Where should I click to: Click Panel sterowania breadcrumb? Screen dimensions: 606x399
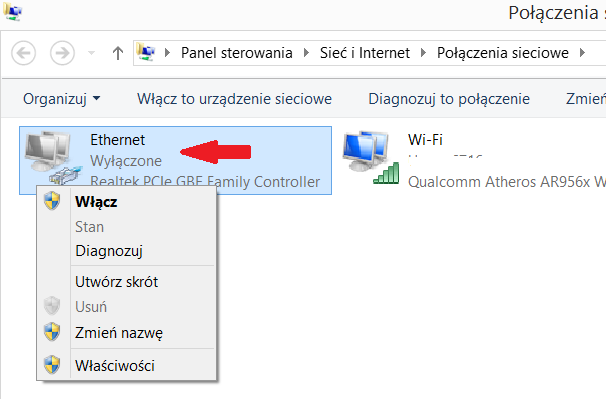tap(237, 53)
